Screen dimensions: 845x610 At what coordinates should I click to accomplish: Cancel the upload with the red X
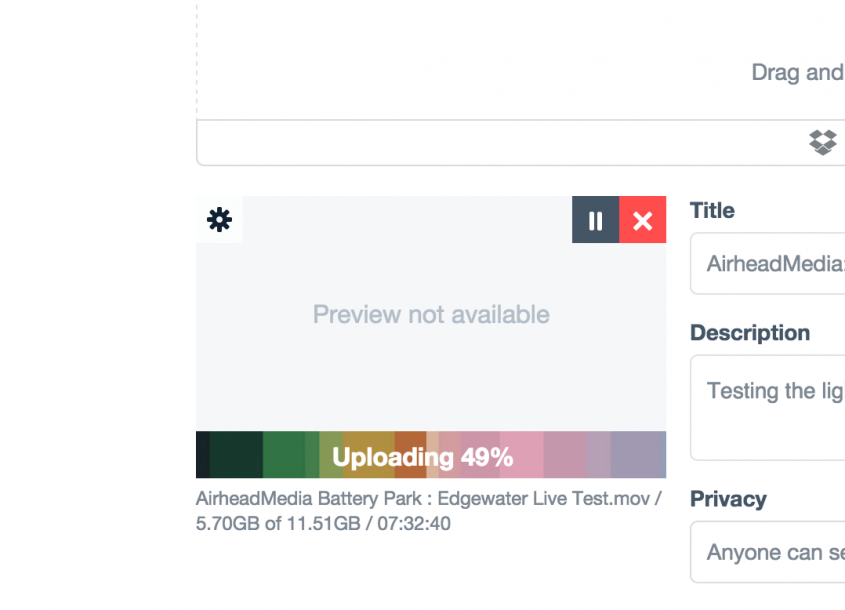click(x=643, y=220)
